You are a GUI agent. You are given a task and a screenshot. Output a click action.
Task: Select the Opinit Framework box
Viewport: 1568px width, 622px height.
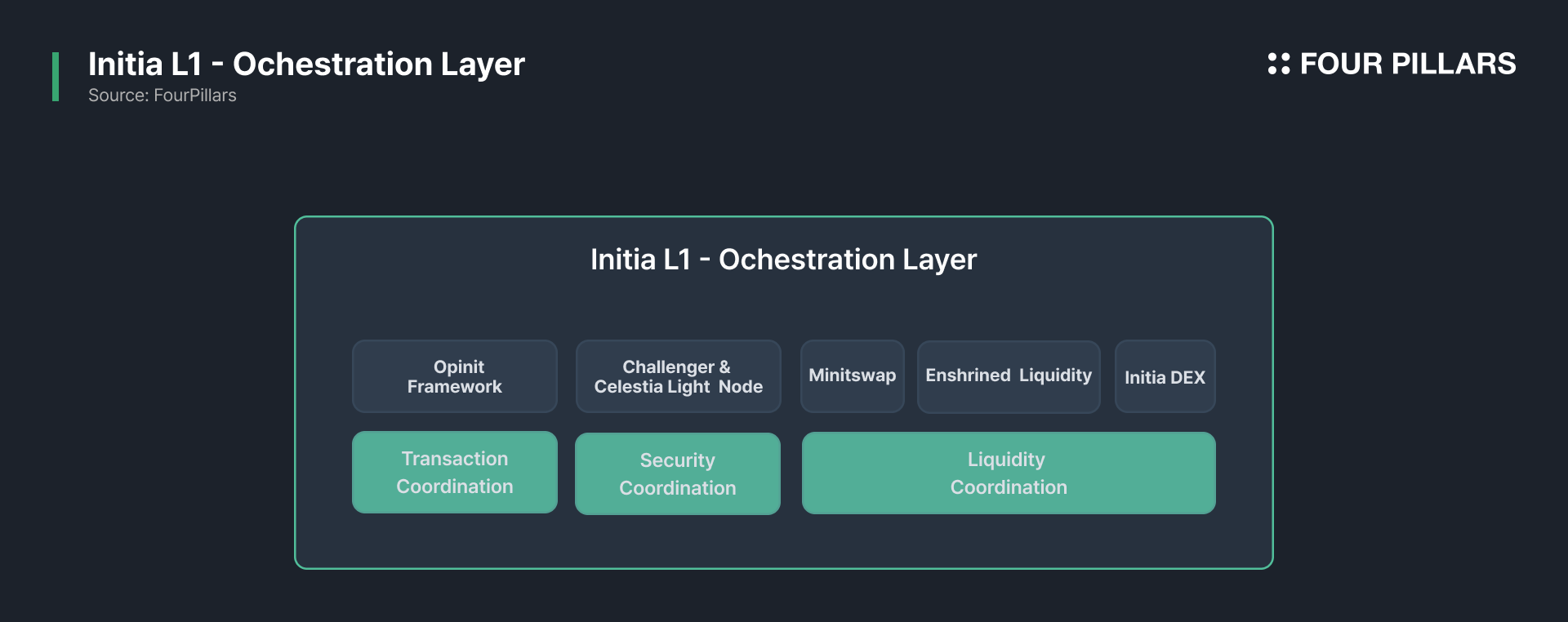point(455,376)
